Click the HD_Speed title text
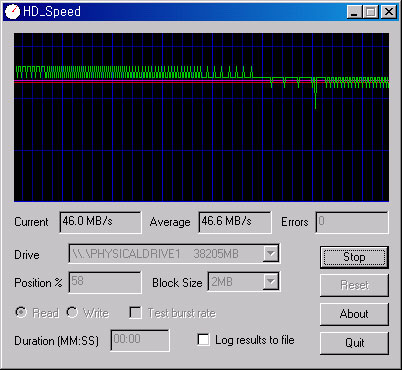402x370 pixels. [52, 12]
